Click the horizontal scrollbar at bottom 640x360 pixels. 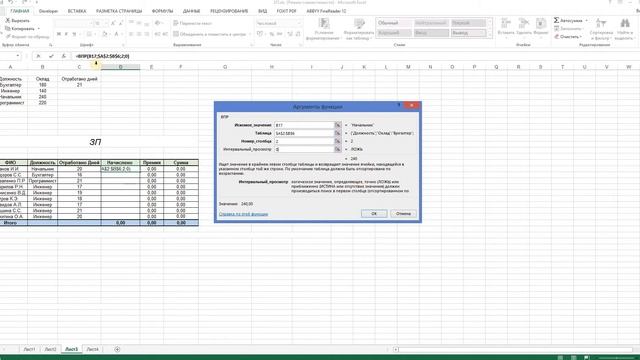516,349
